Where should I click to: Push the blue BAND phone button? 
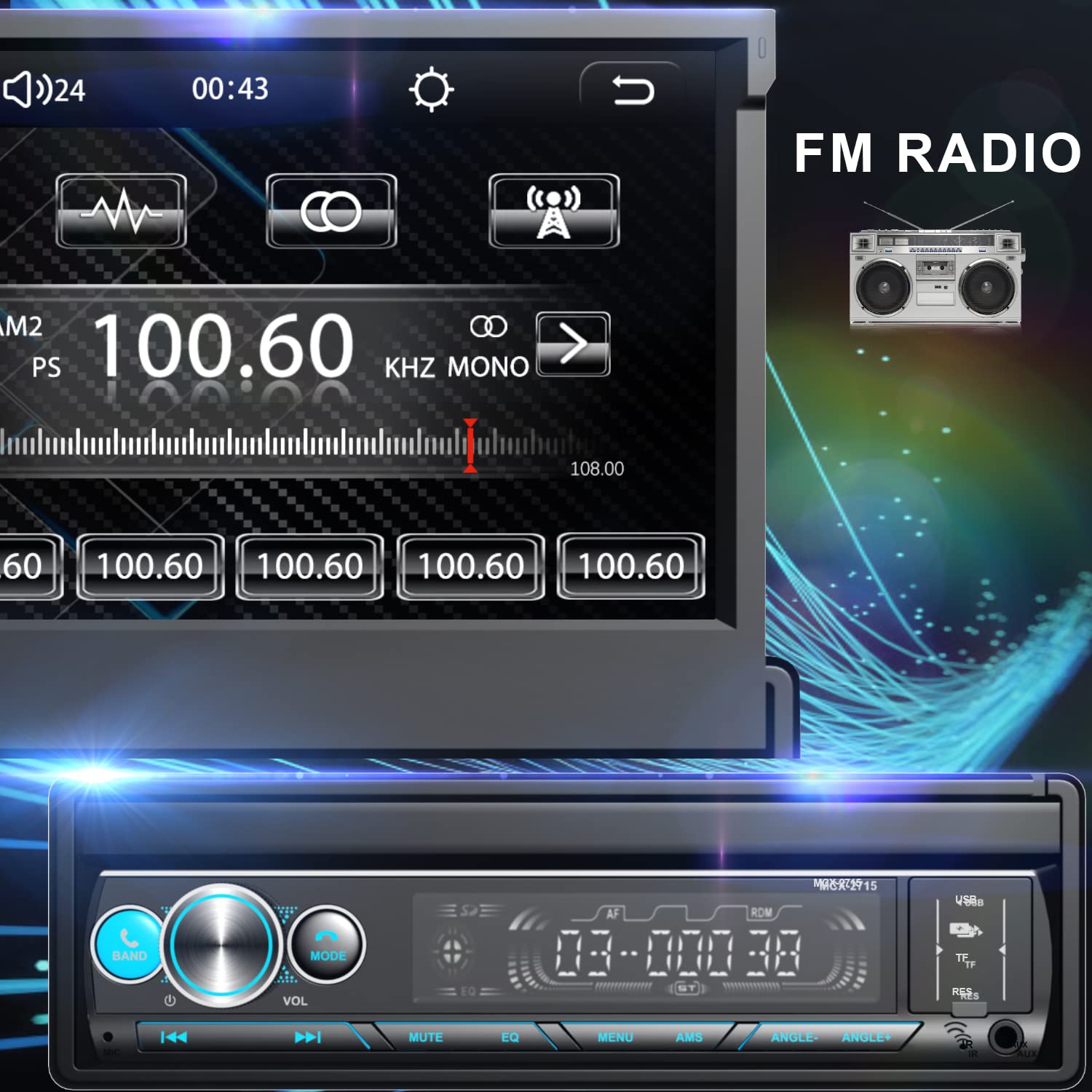(x=129, y=944)
